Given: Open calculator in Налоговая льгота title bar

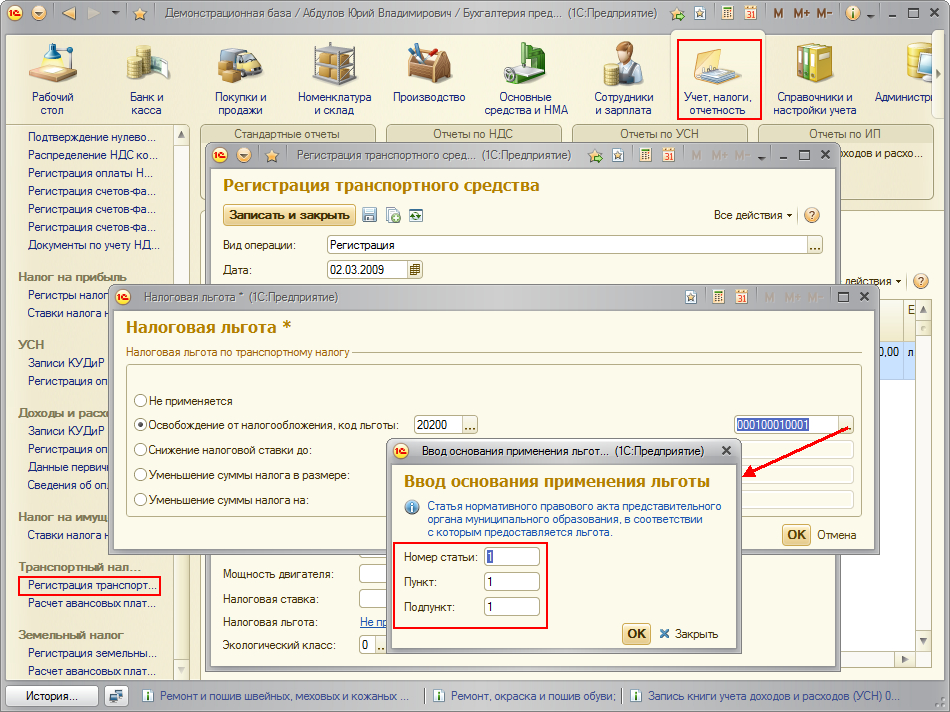Looking at the screenshot, I should pos(719,297).
